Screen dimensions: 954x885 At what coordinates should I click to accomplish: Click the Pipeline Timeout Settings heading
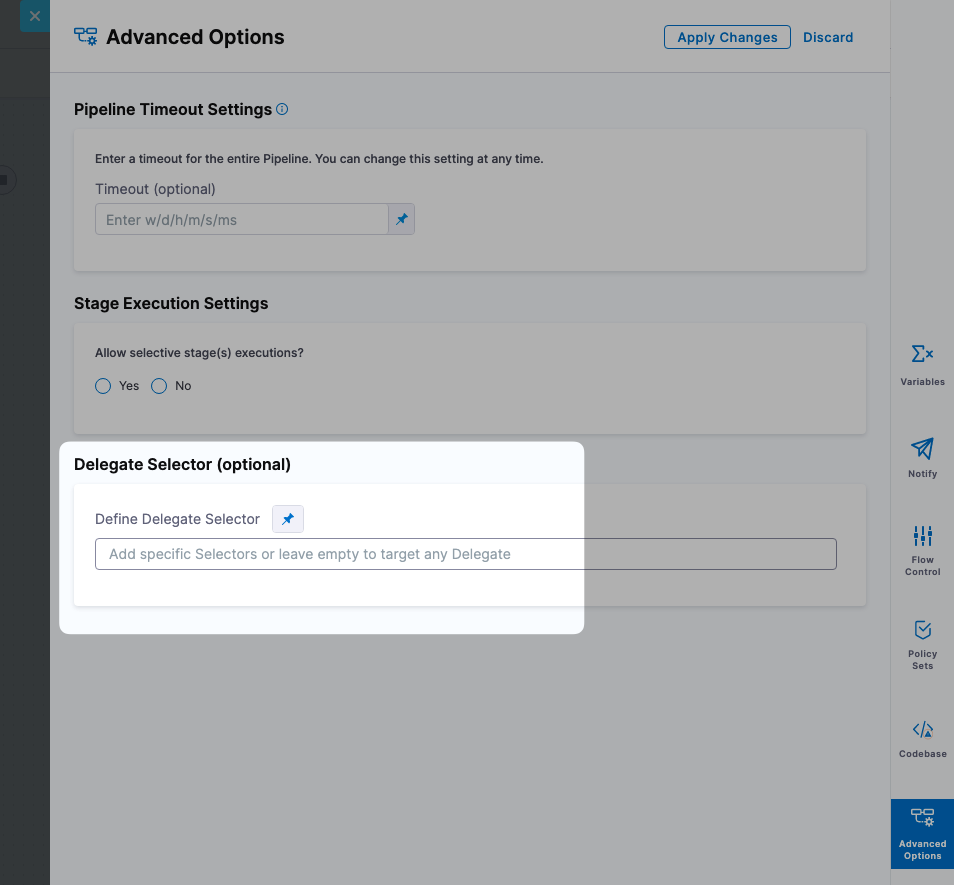point(173,109)
